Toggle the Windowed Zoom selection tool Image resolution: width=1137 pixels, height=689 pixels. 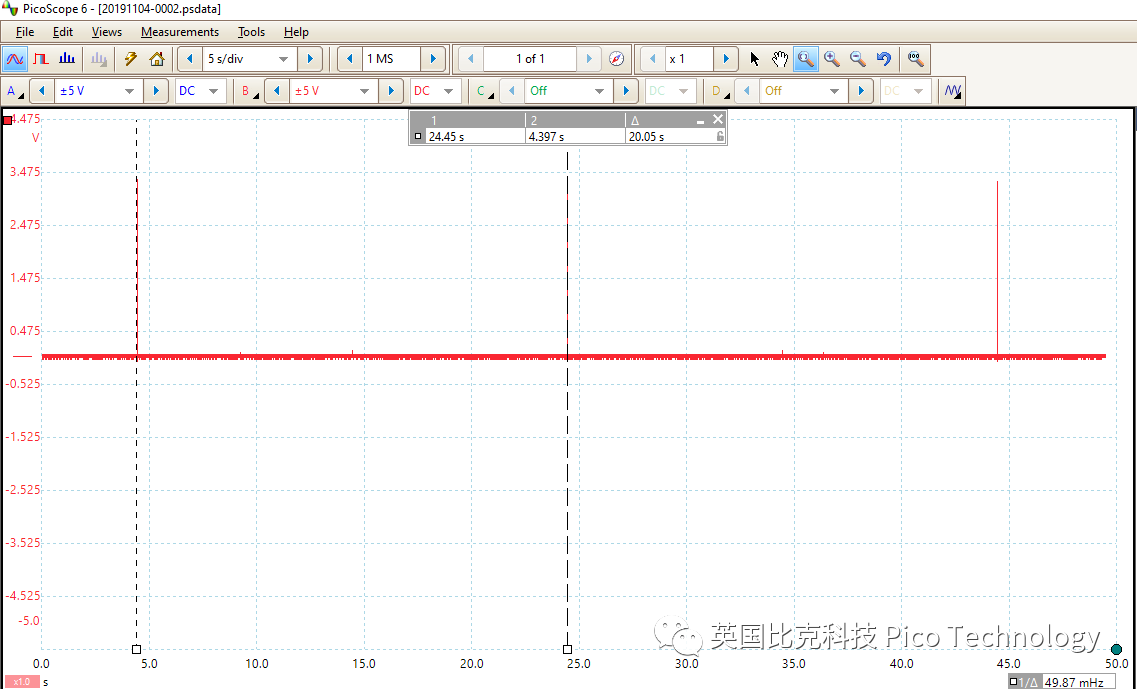click(x=806, y=59)
